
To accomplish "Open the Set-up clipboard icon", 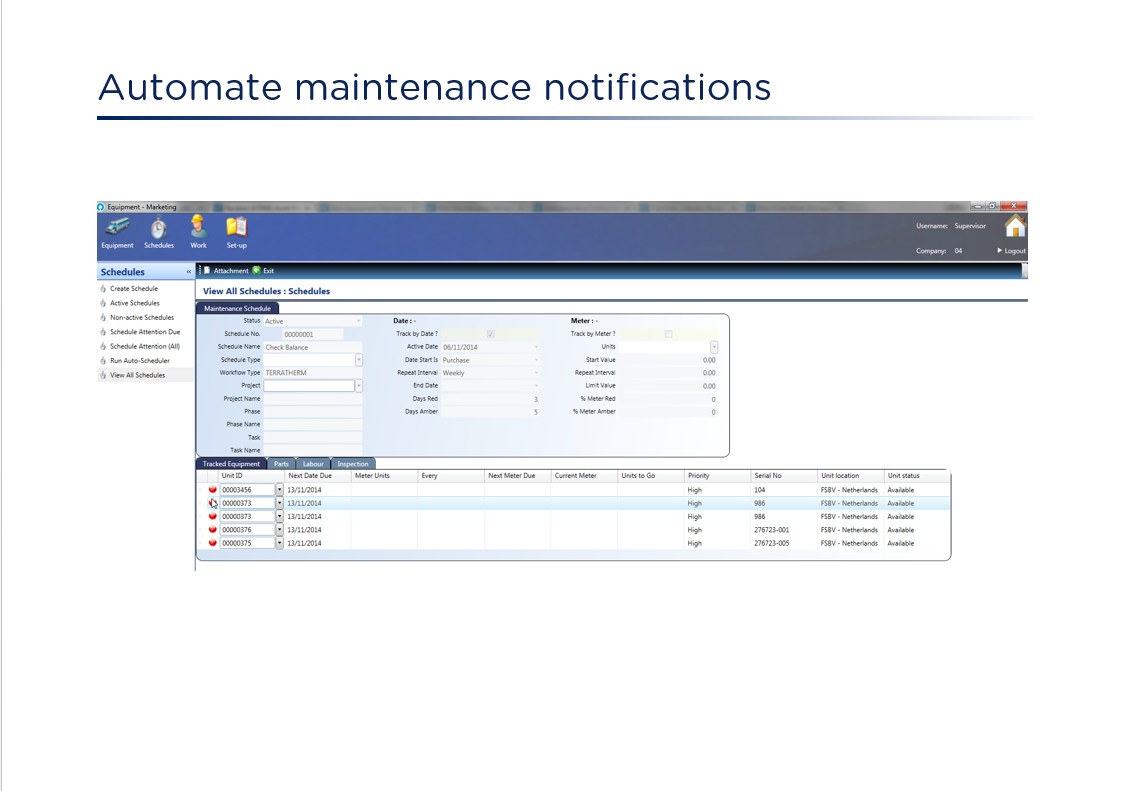I will coord(236,227).
